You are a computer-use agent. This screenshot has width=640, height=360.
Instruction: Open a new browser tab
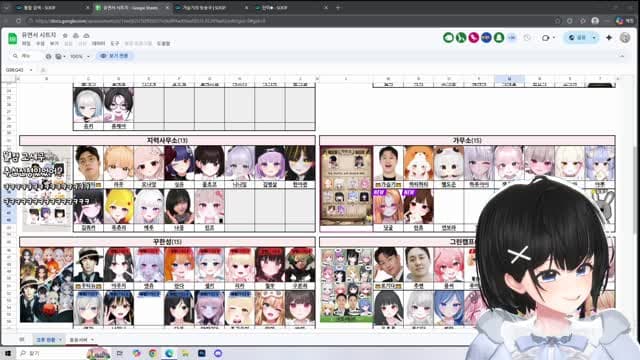click(x=338, y=7)
